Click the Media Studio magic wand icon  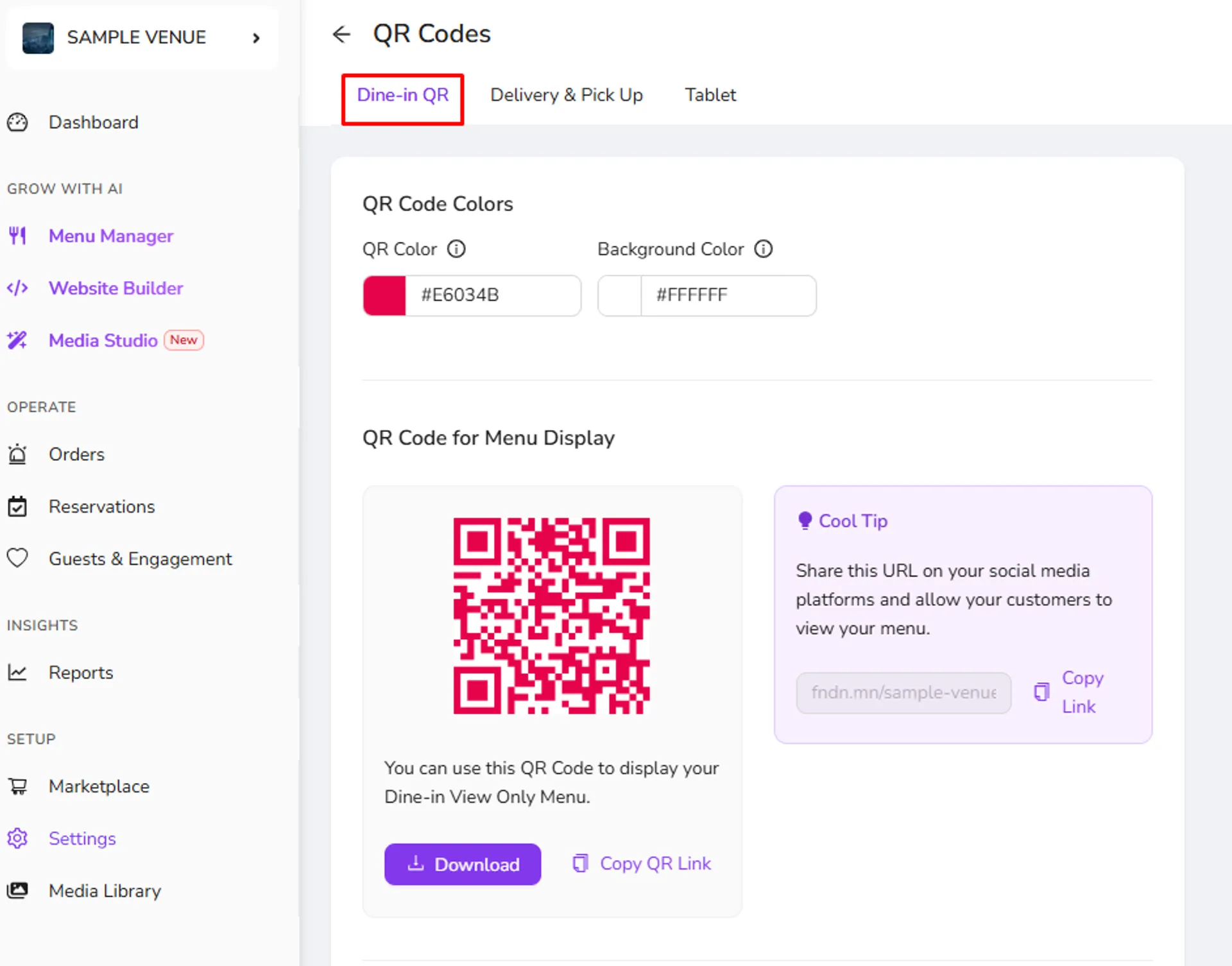tap(17, 340)
